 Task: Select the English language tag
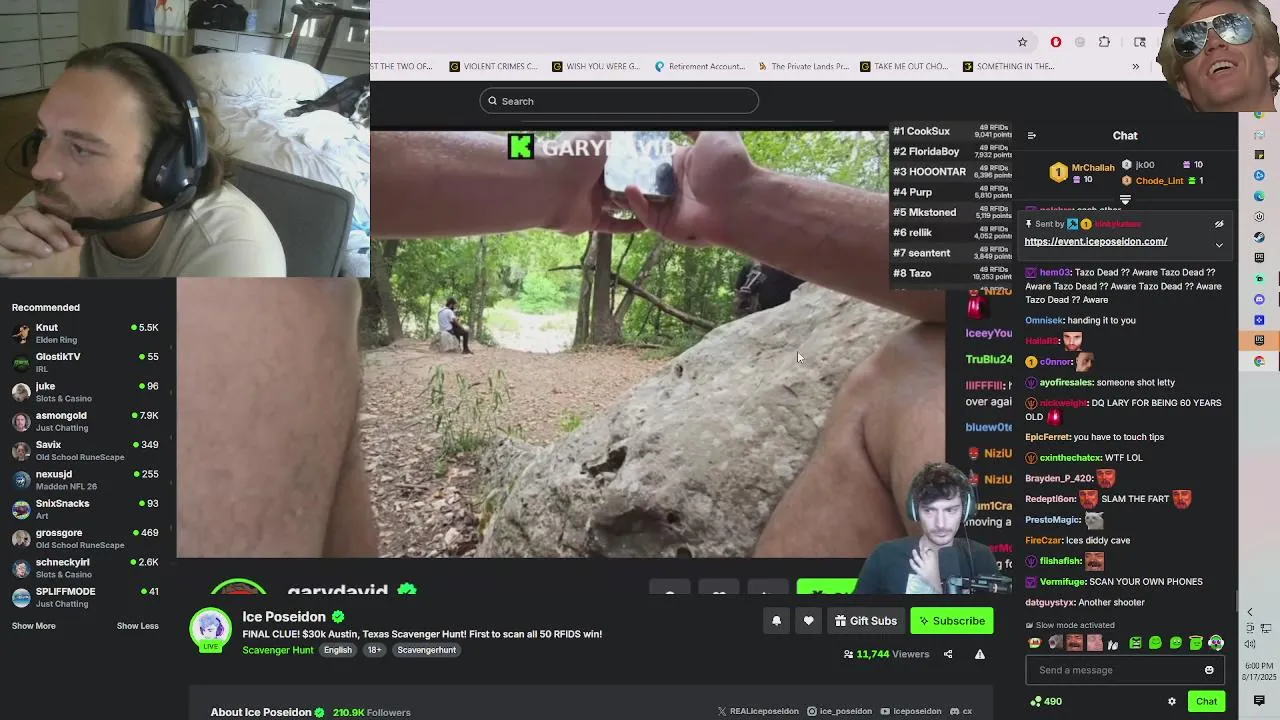point(337,650)
